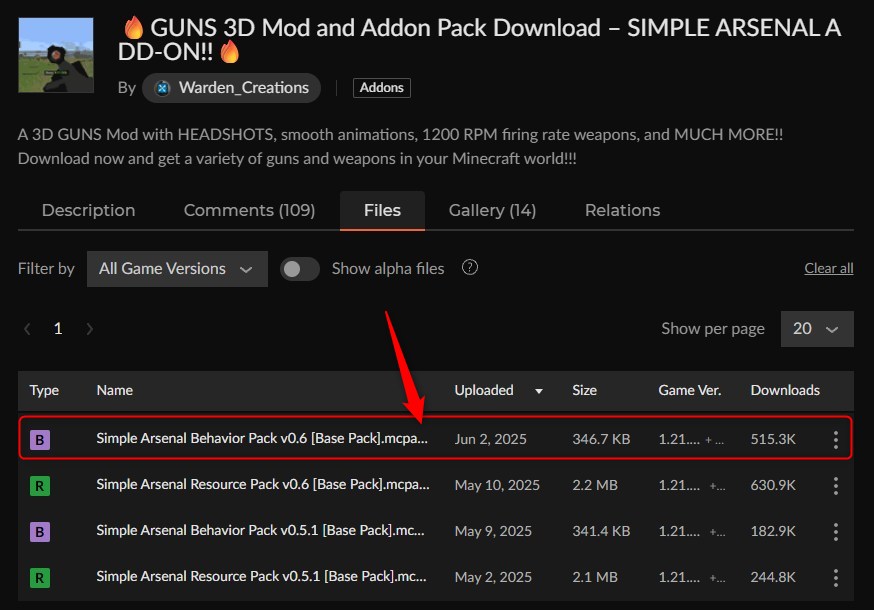Enable the Show alpha files toggle
874x610 pixels.
pos(299,268)
